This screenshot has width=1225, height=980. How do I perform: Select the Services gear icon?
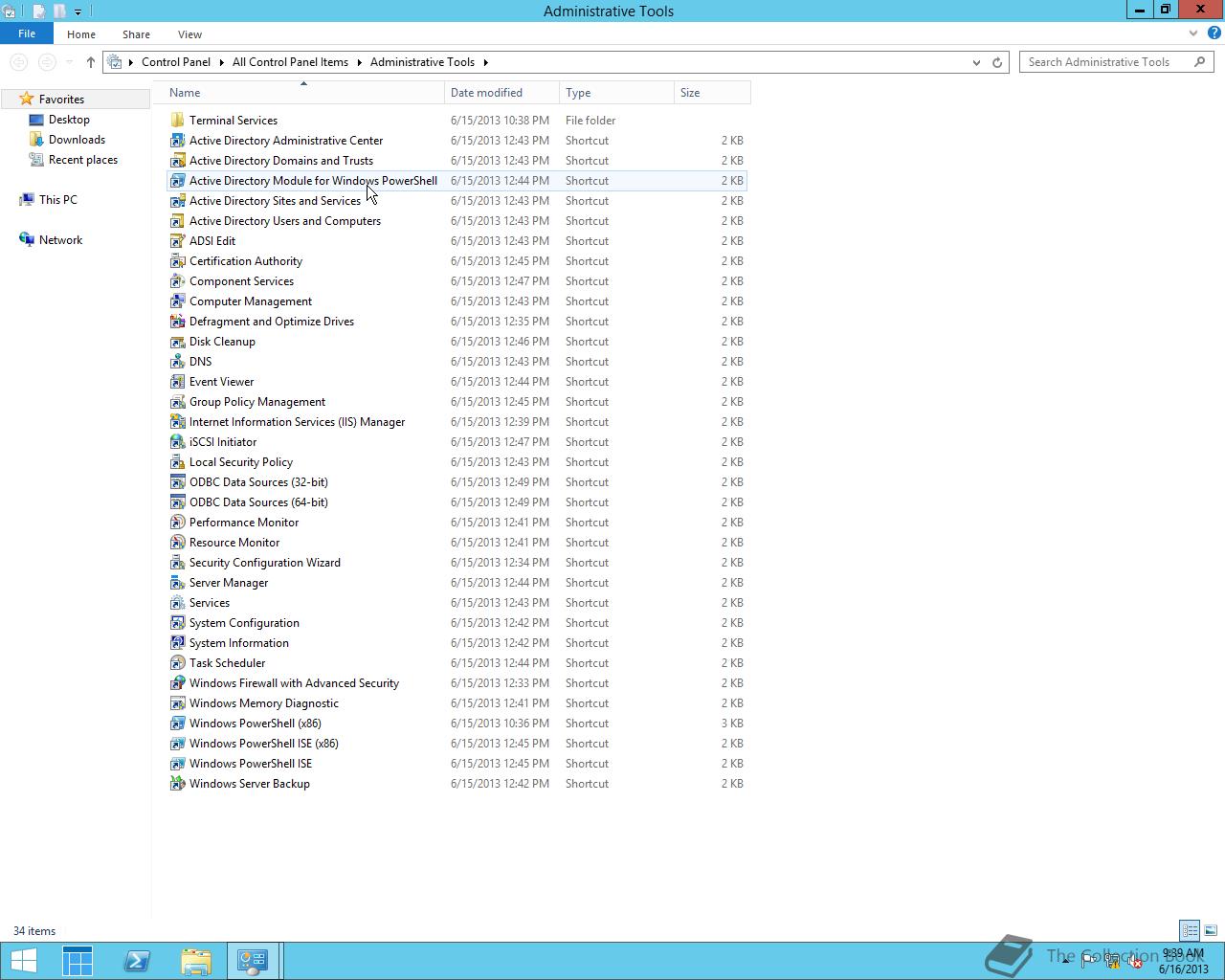(x=177, y=603)
